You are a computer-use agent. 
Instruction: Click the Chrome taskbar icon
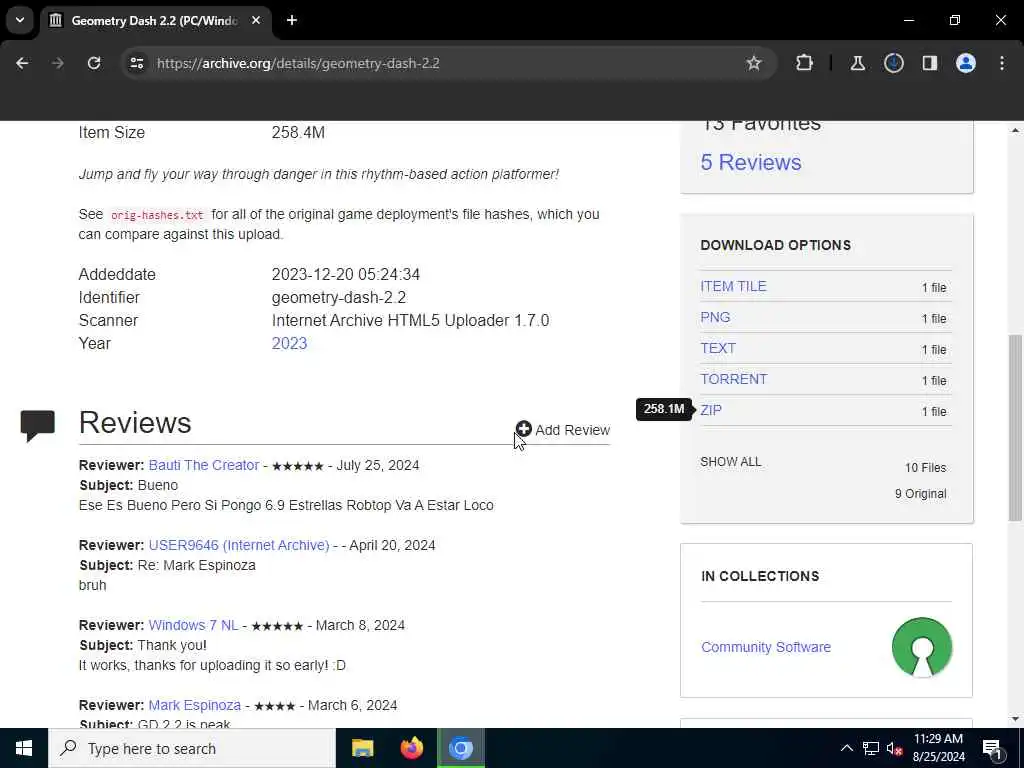(460, 748)
